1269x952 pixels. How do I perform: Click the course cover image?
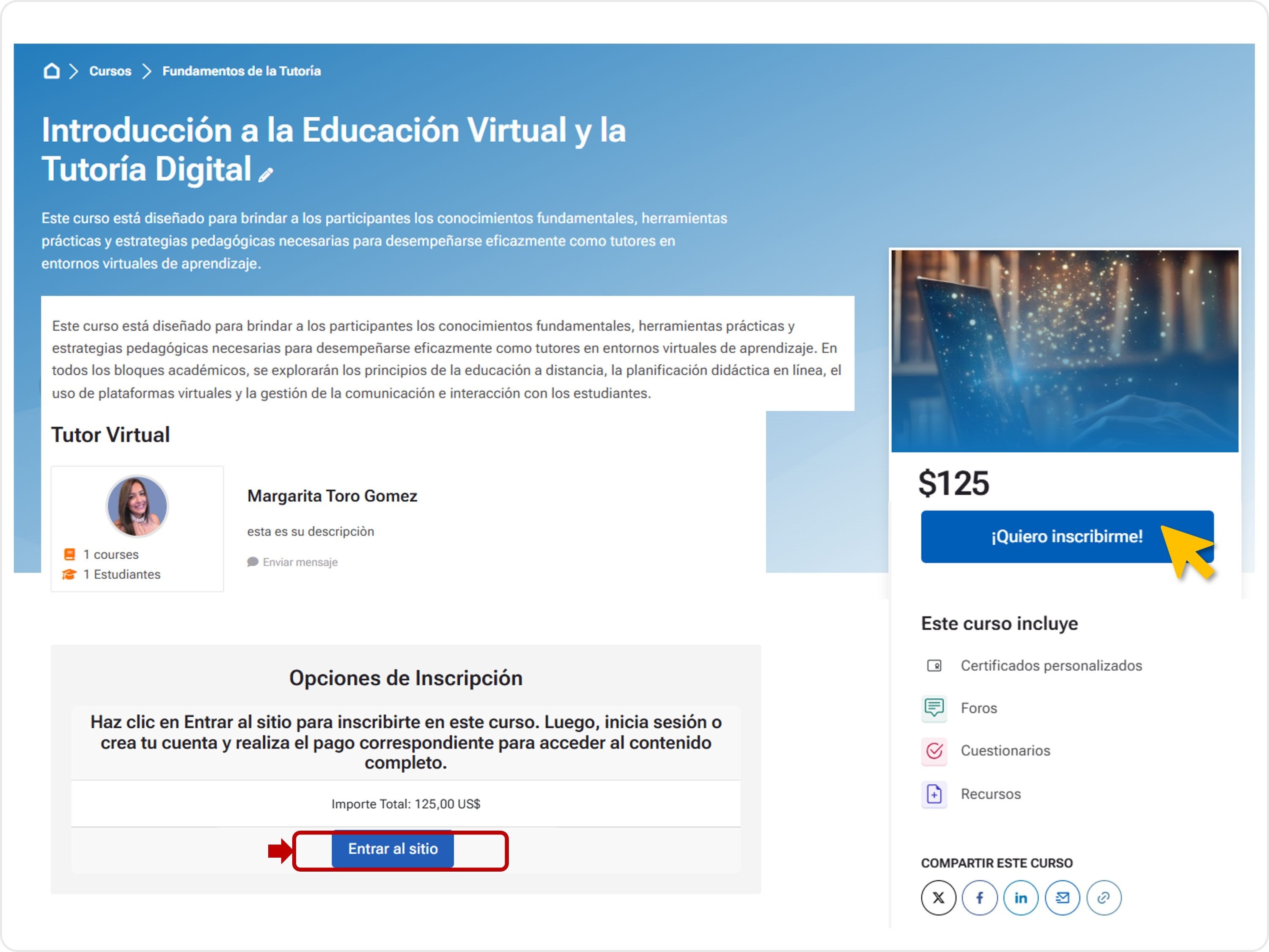click(x=1065, y=351)
